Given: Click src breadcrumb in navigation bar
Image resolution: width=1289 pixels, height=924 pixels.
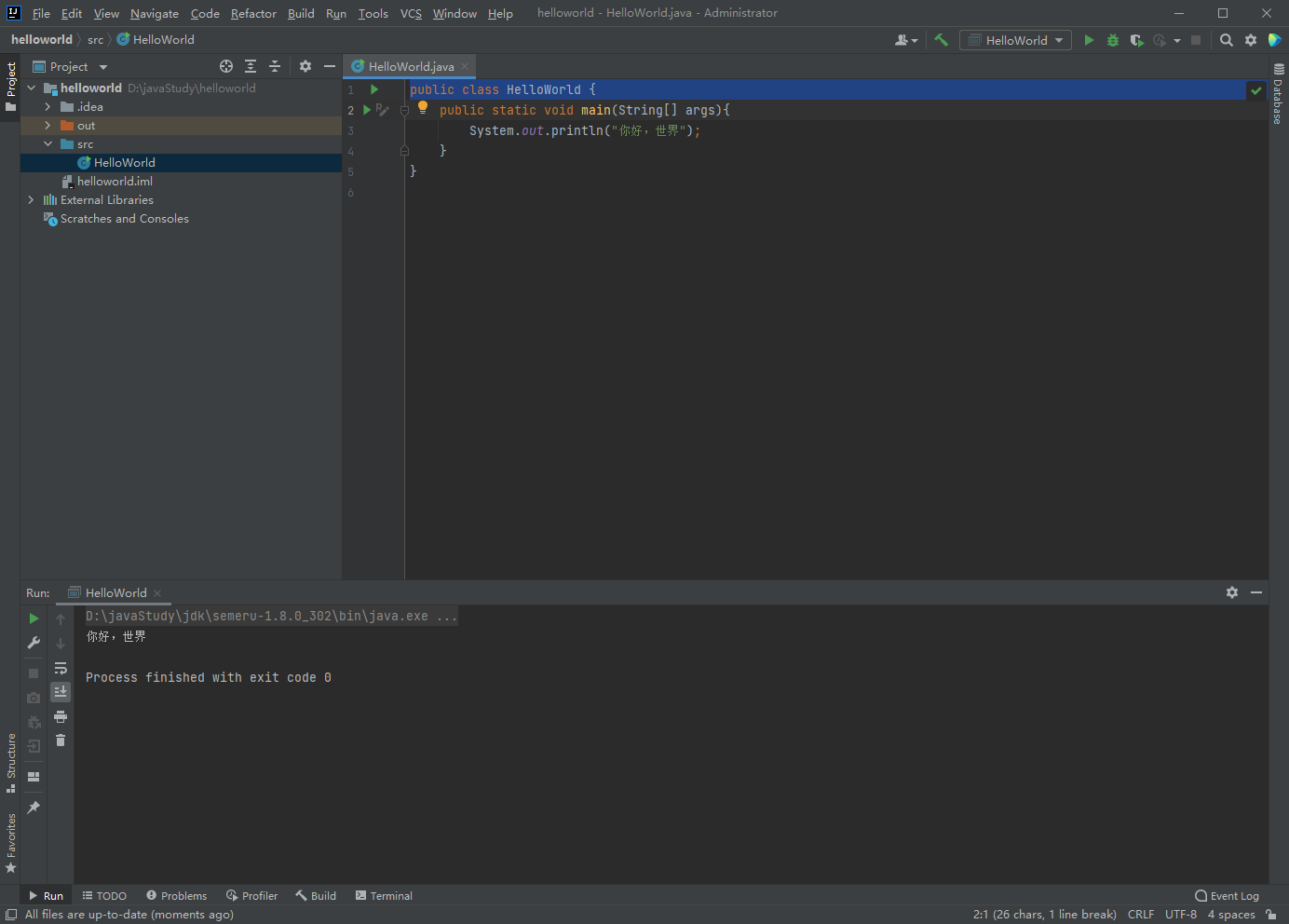Looking at the screenshot, I should tap(95, 39).
